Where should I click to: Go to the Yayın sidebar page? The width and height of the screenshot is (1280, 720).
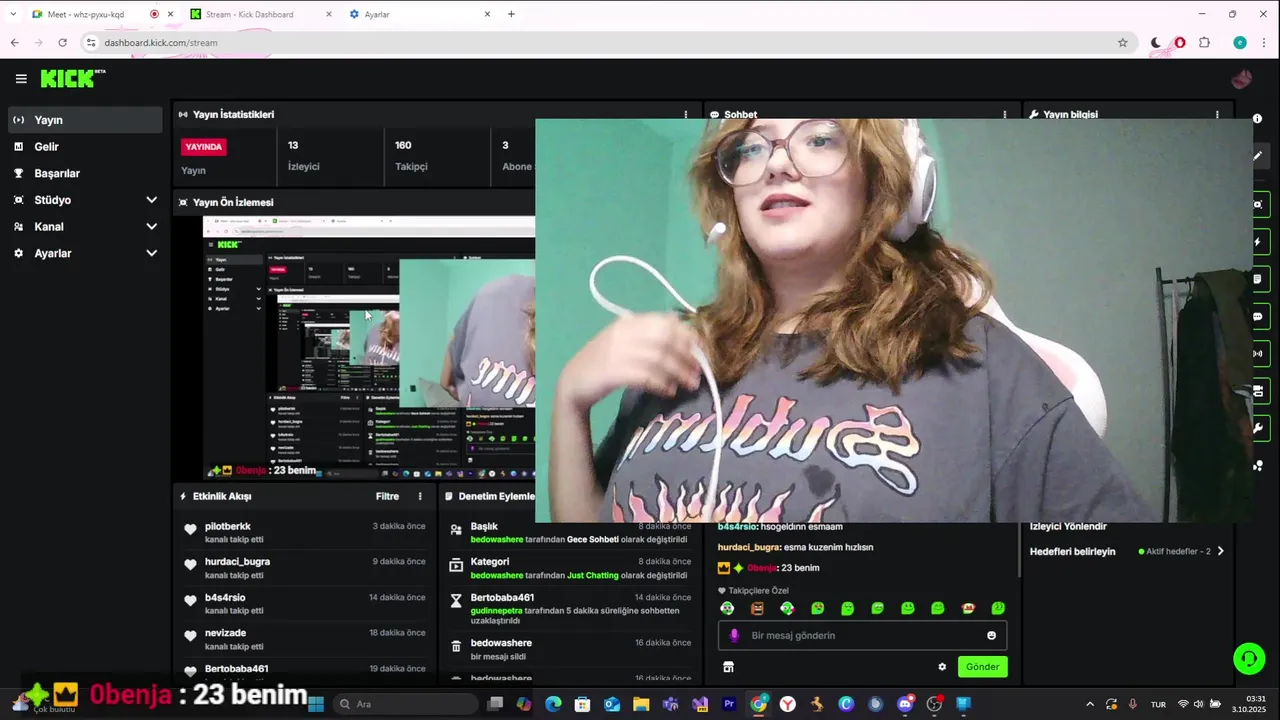coord(85,120)
